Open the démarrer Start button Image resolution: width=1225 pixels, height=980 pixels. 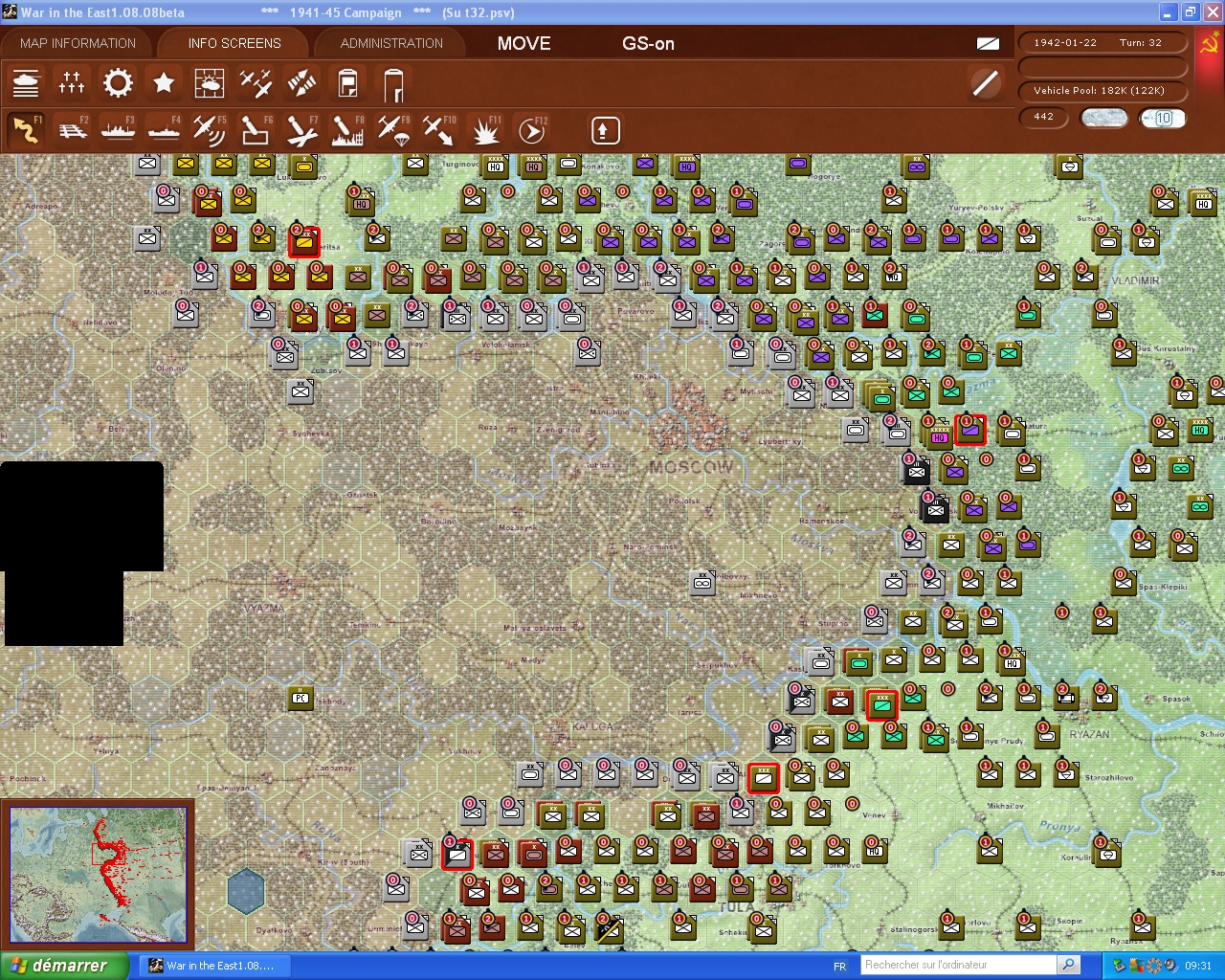pyautogui.click(x=63, y=966)
